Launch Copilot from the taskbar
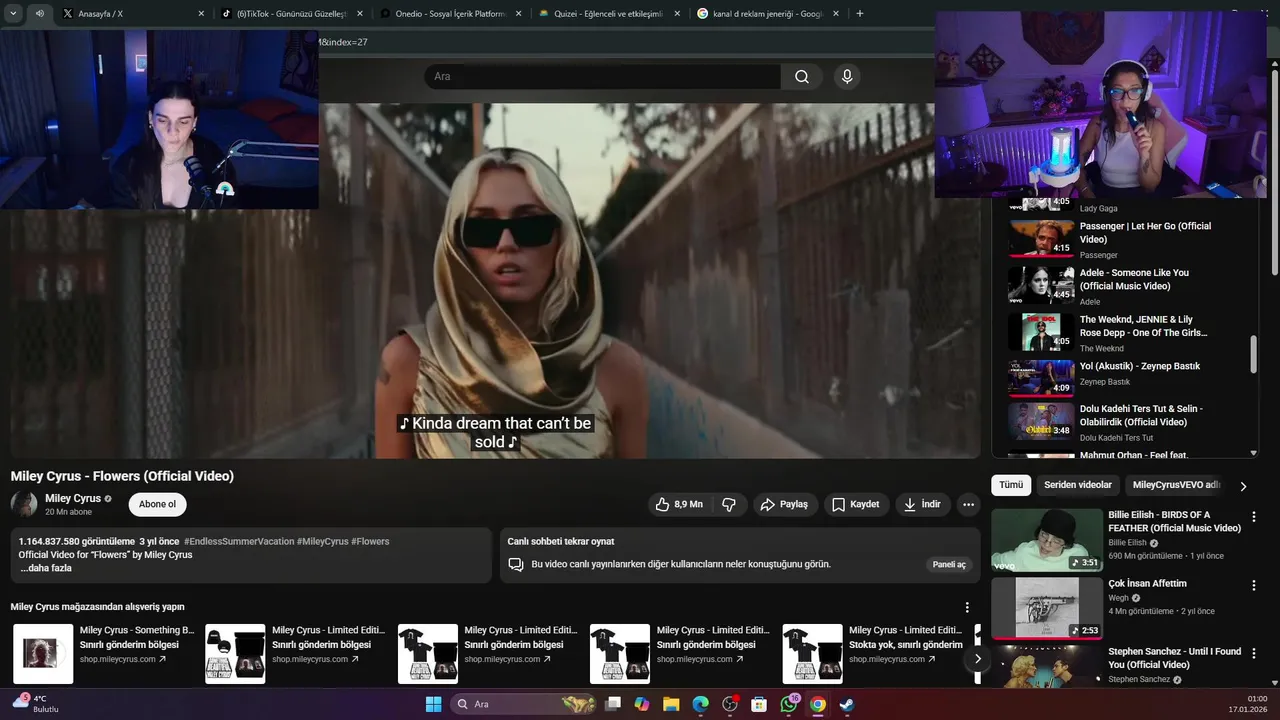Viewport: 1280px width, 720px height. [642, 704]
